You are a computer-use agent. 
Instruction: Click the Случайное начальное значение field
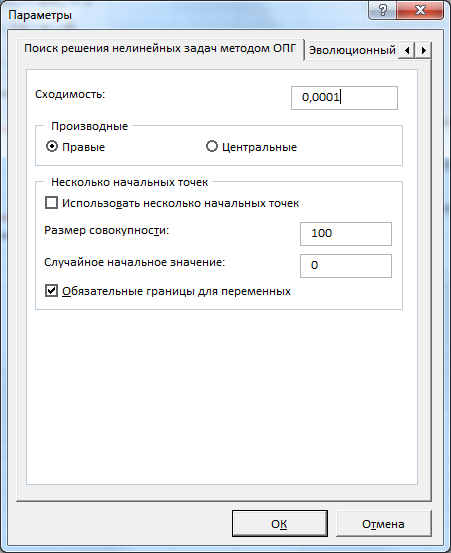(x=346, y=266)
